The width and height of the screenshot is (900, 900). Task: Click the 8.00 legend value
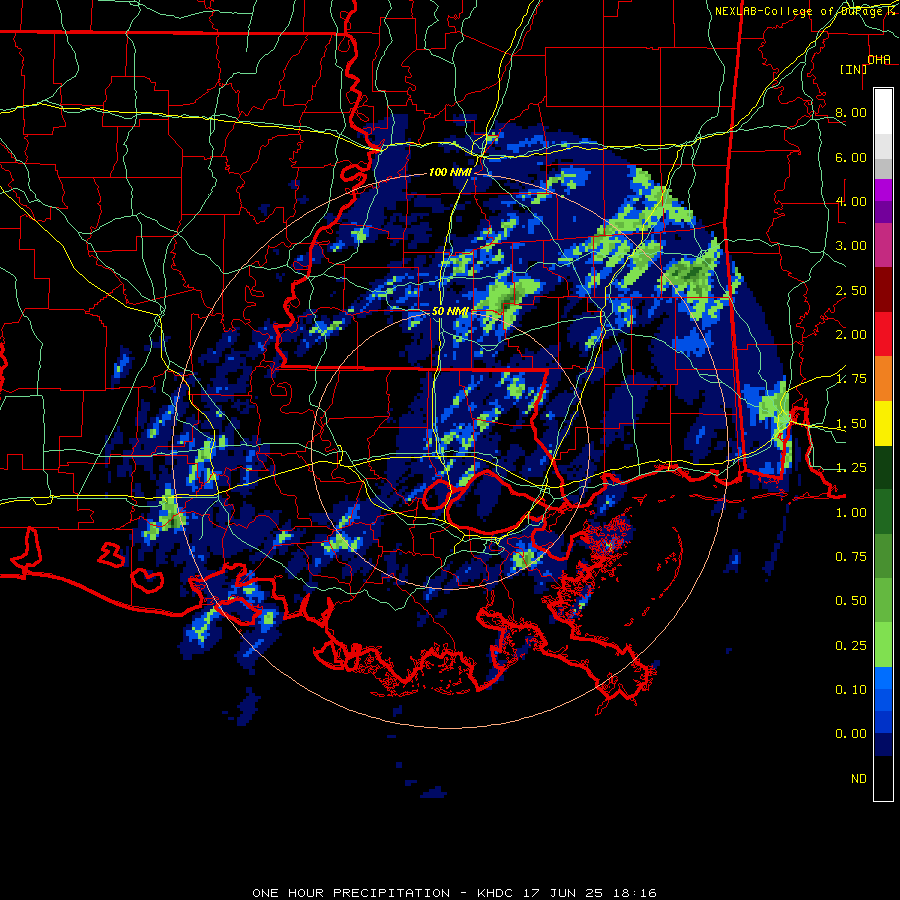851,112
